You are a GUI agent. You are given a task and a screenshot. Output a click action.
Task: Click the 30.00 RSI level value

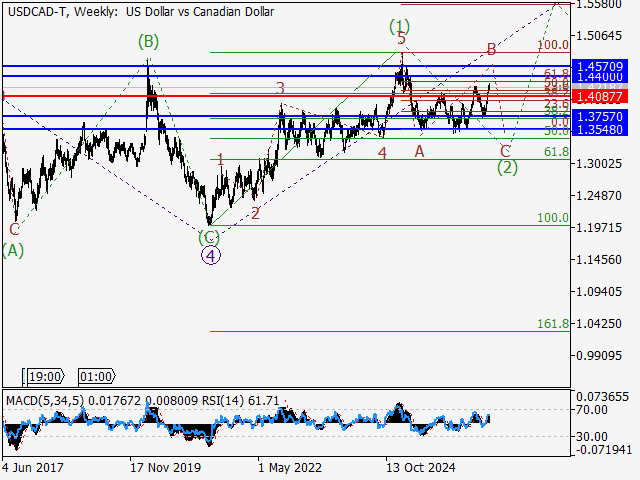coord(591,437)
